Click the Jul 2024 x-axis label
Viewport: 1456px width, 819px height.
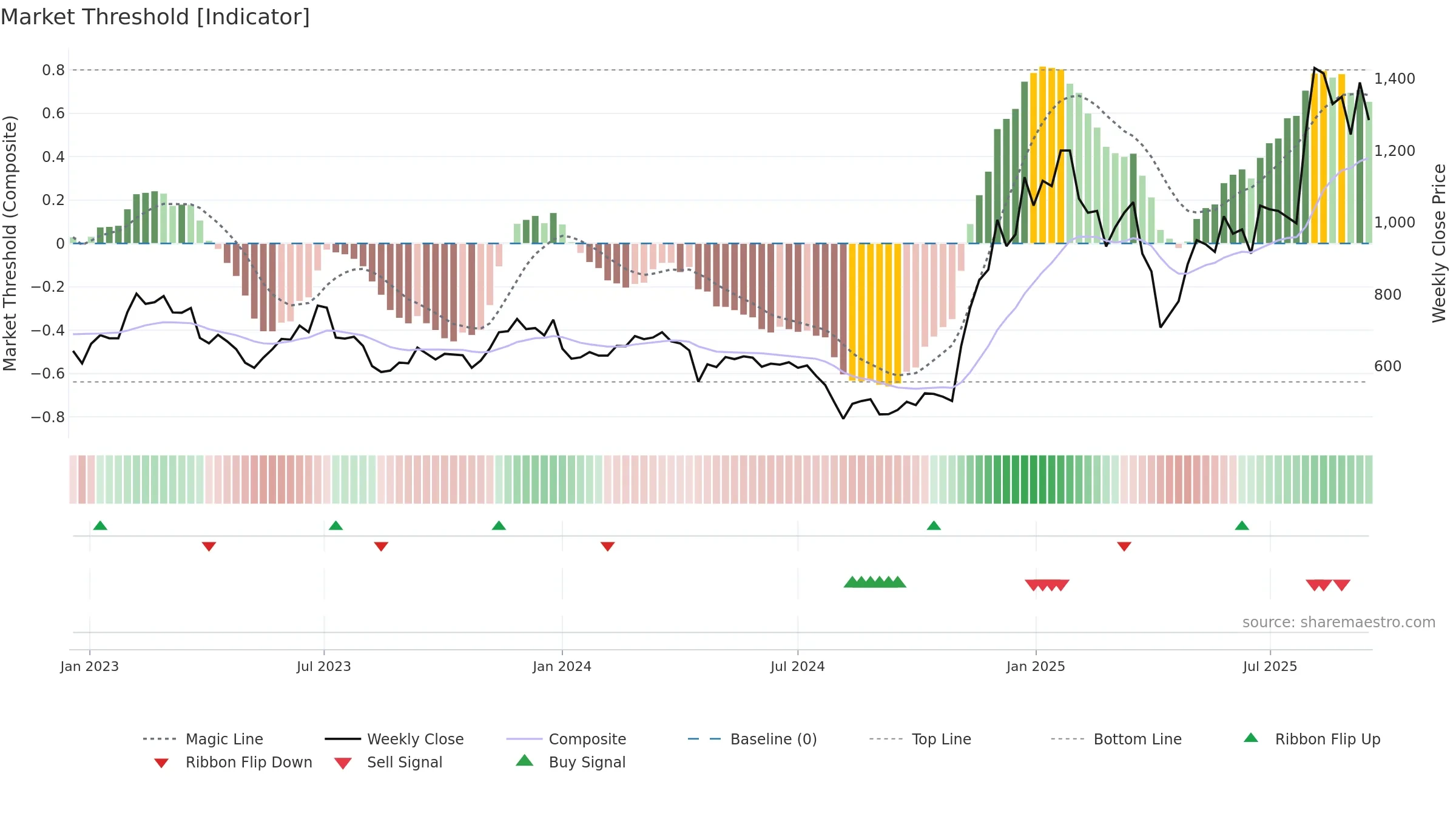point(798,666)
